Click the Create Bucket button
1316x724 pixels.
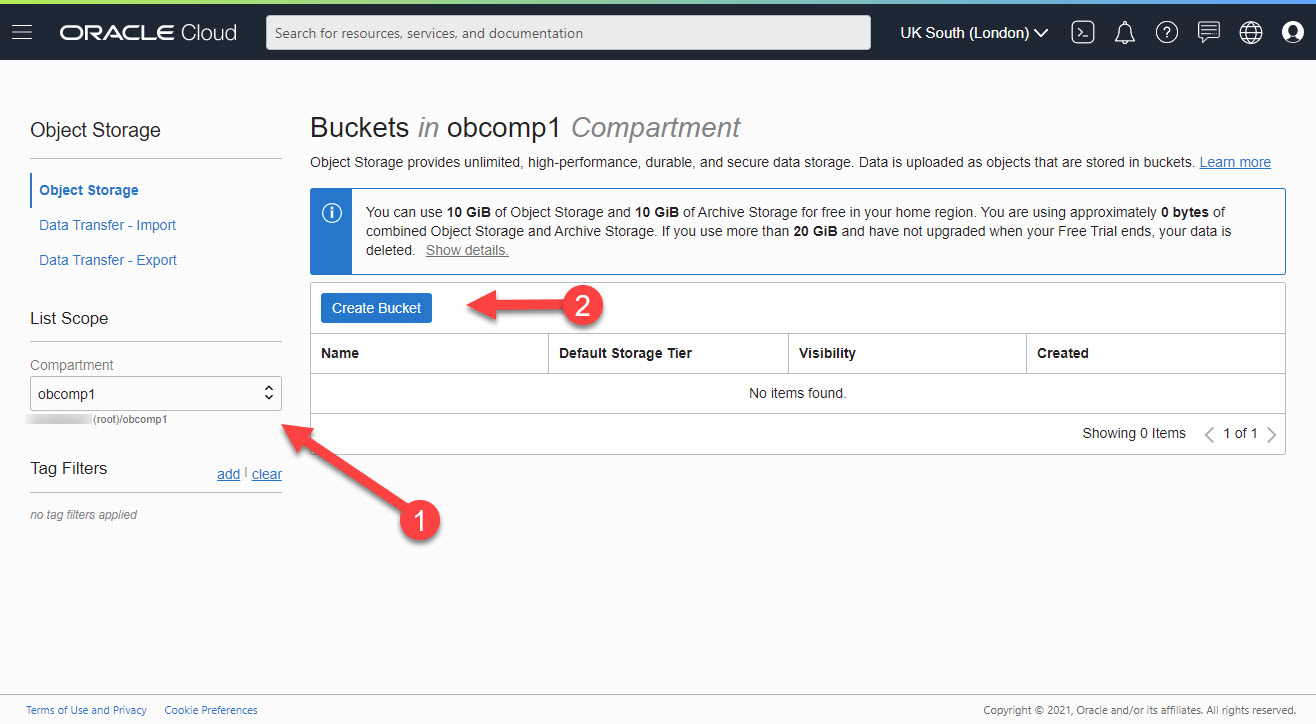376,308
